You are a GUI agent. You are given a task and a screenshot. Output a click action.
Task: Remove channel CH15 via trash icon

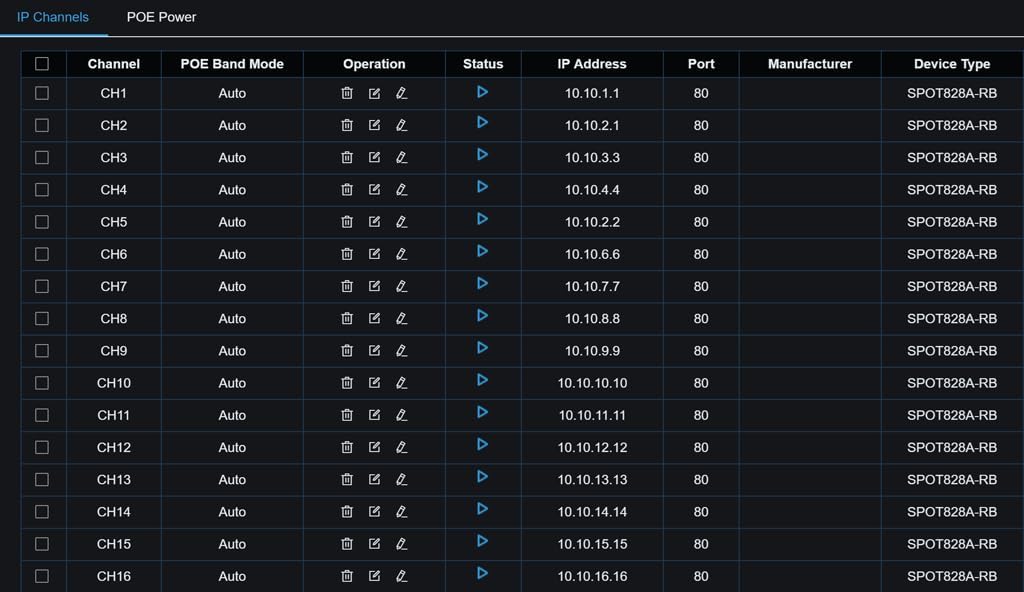click(347, 544)
